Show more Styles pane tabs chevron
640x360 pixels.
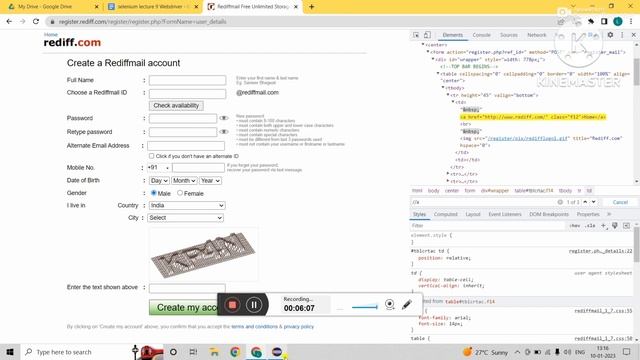(609, 214)
